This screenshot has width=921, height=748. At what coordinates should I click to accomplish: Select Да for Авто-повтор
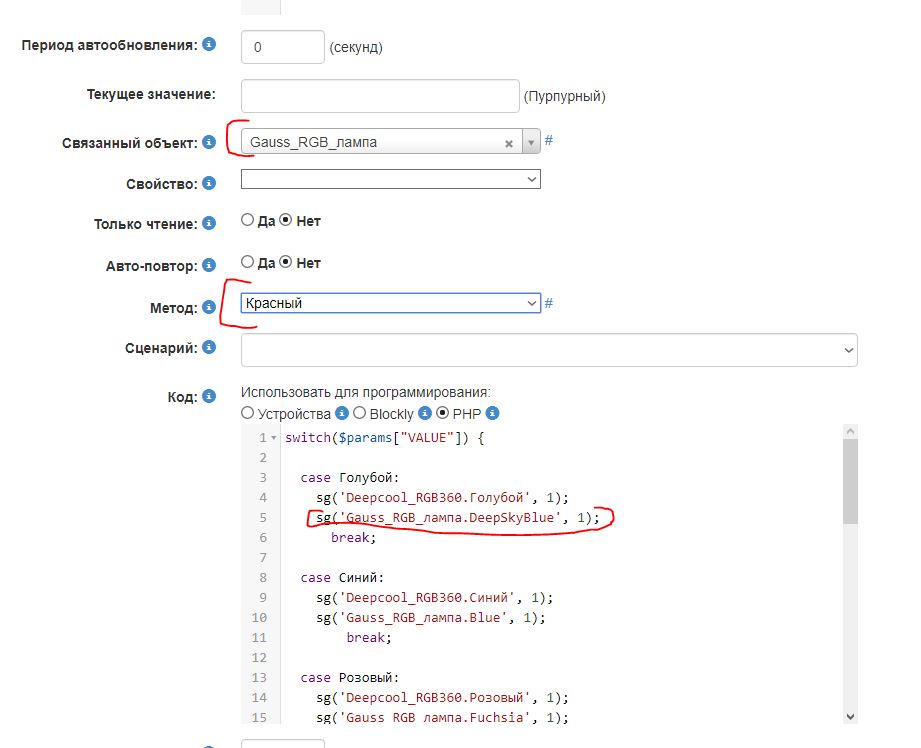point(247,261)
